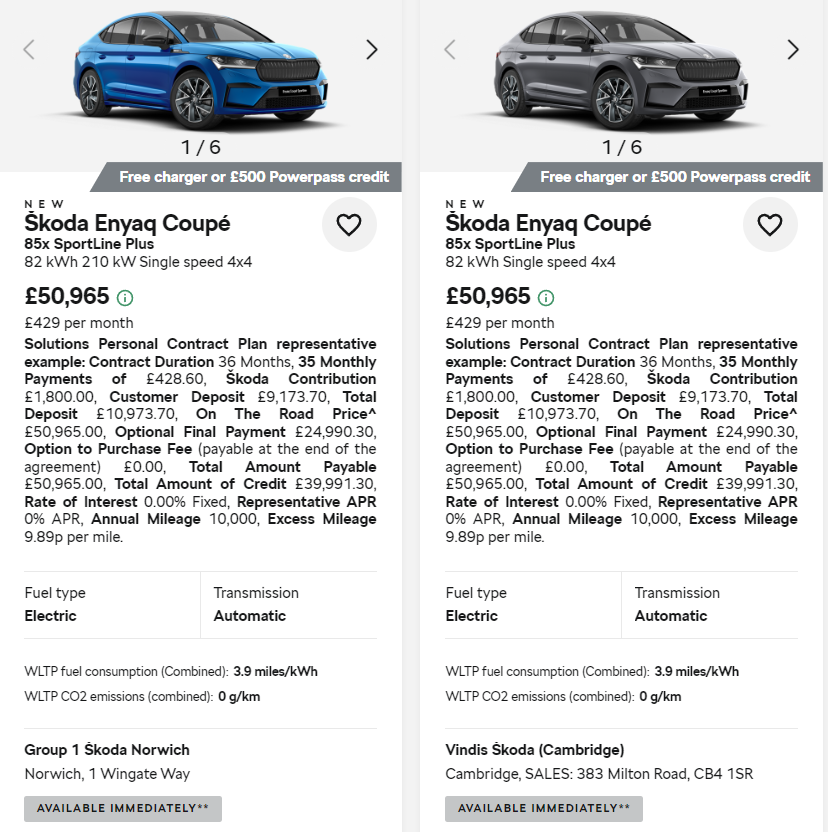The width and height of the screenshot is (828, 832).
Task: Show previous image of grey Enyaq
Action: [x=450, y=49]
